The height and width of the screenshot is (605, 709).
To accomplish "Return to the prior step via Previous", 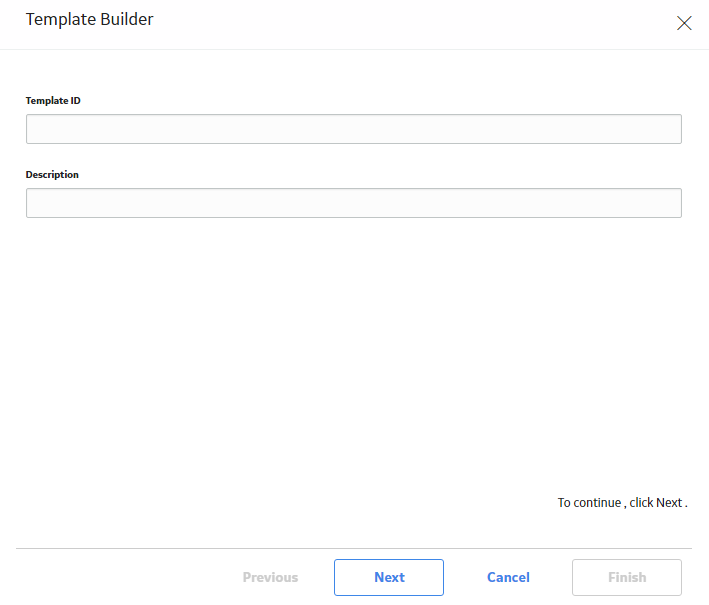I will (270, 577).
